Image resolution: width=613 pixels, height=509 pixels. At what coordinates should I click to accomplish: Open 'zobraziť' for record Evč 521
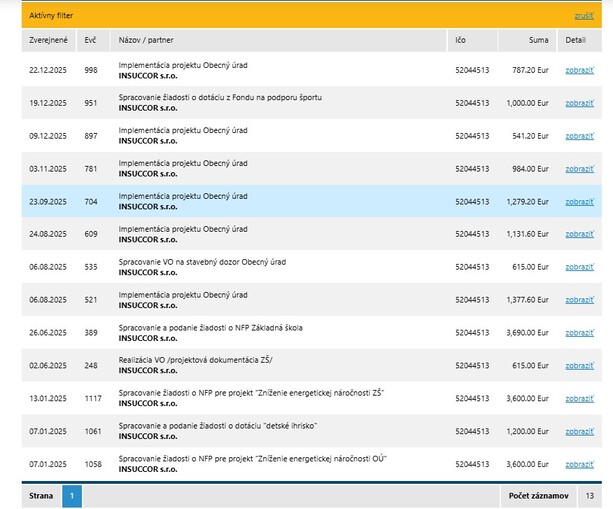coord(579,300)
